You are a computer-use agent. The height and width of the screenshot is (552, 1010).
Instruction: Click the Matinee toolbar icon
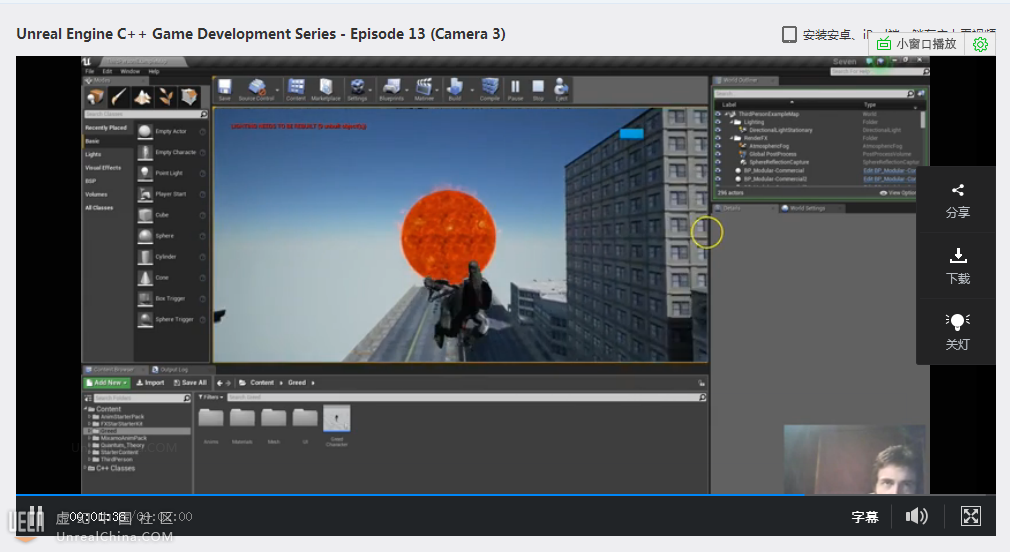tap(424, 89)
